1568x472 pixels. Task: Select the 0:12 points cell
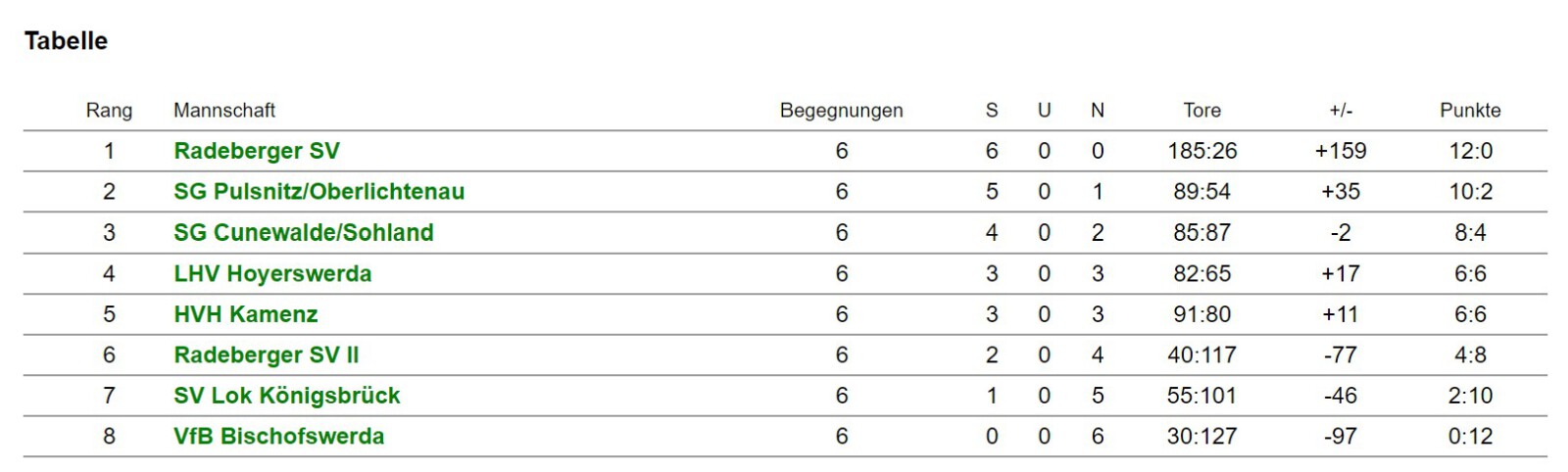[x=1470, y=437]
